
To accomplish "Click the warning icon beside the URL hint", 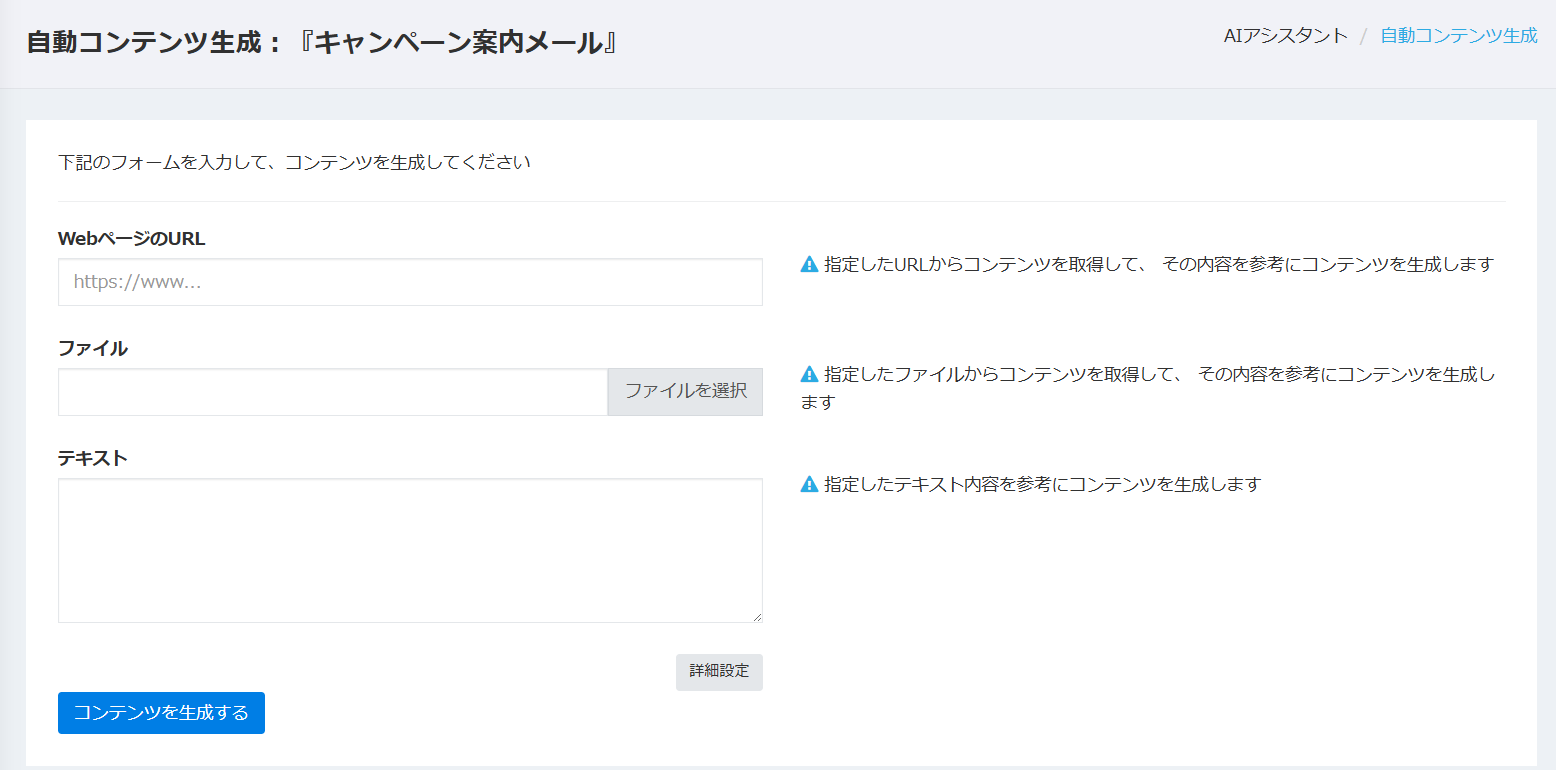I will click(810, 265).
